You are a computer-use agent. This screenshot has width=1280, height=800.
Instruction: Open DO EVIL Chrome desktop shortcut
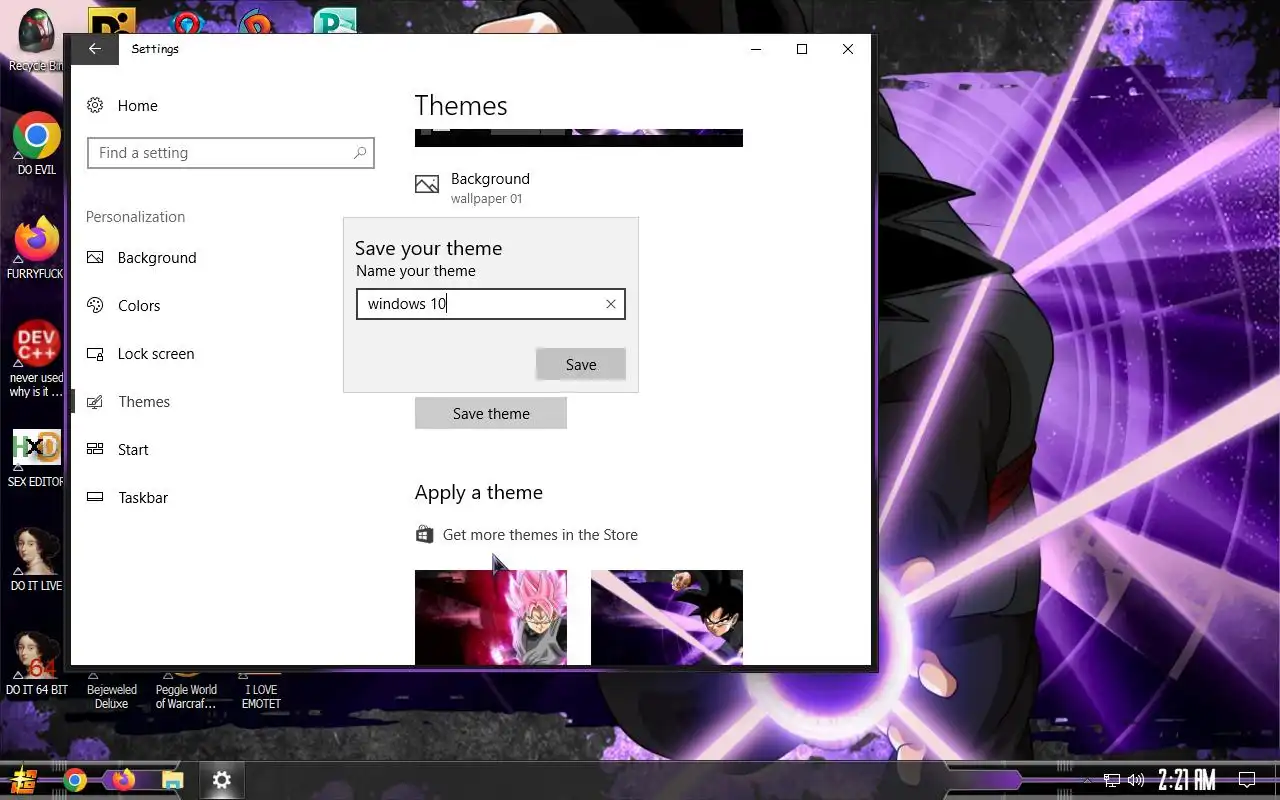click(x=36, y=143)
